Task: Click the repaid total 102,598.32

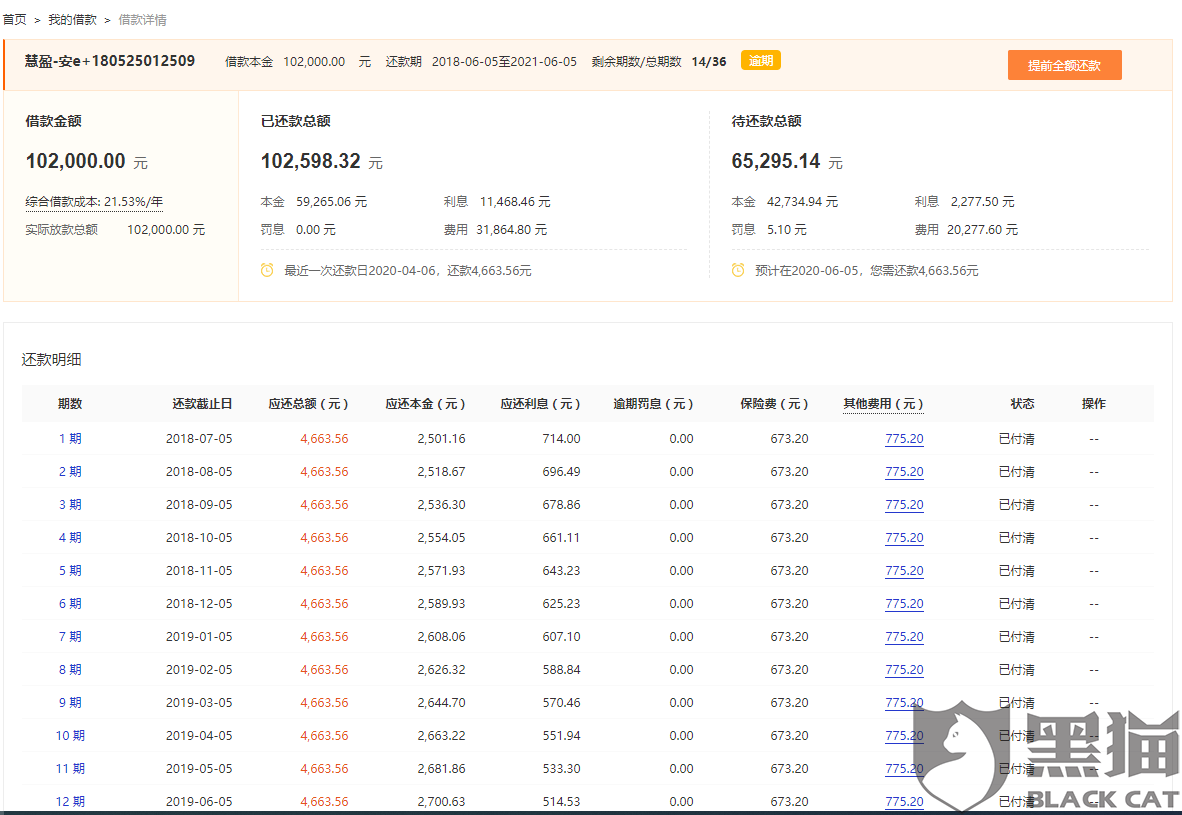Action: tap(311, 161)
